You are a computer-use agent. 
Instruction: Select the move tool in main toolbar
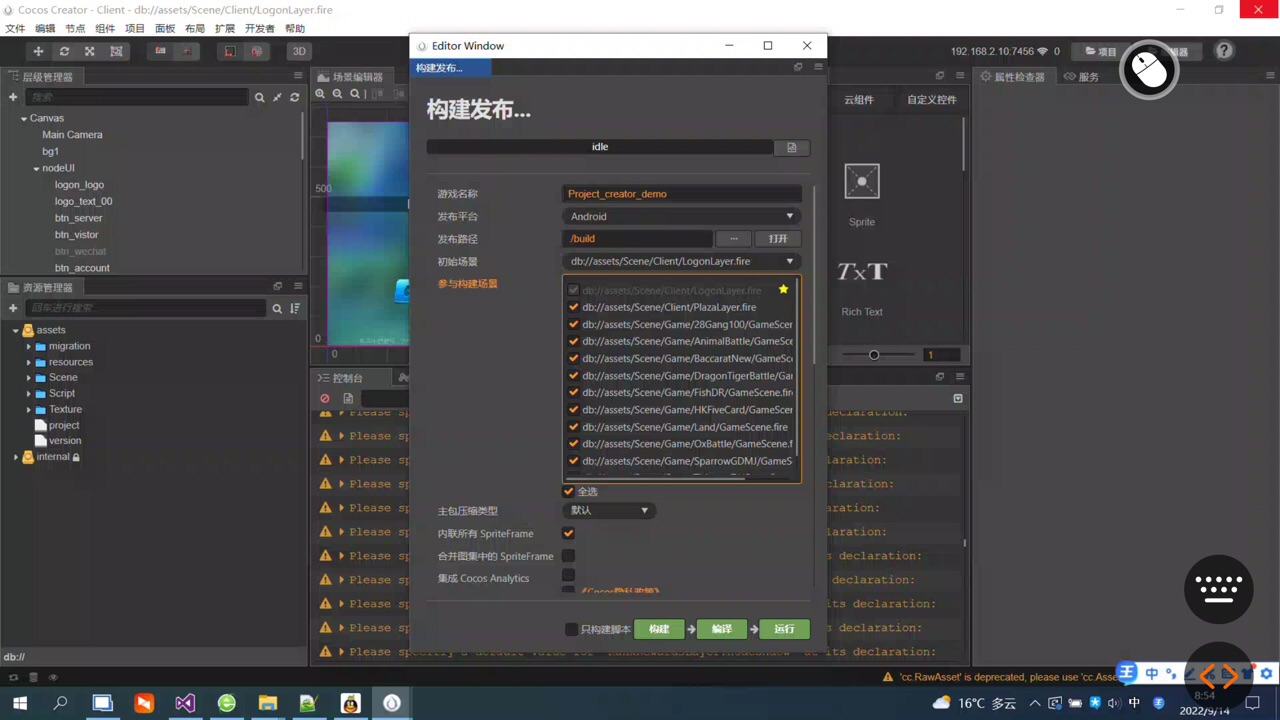tap(38, 51)
